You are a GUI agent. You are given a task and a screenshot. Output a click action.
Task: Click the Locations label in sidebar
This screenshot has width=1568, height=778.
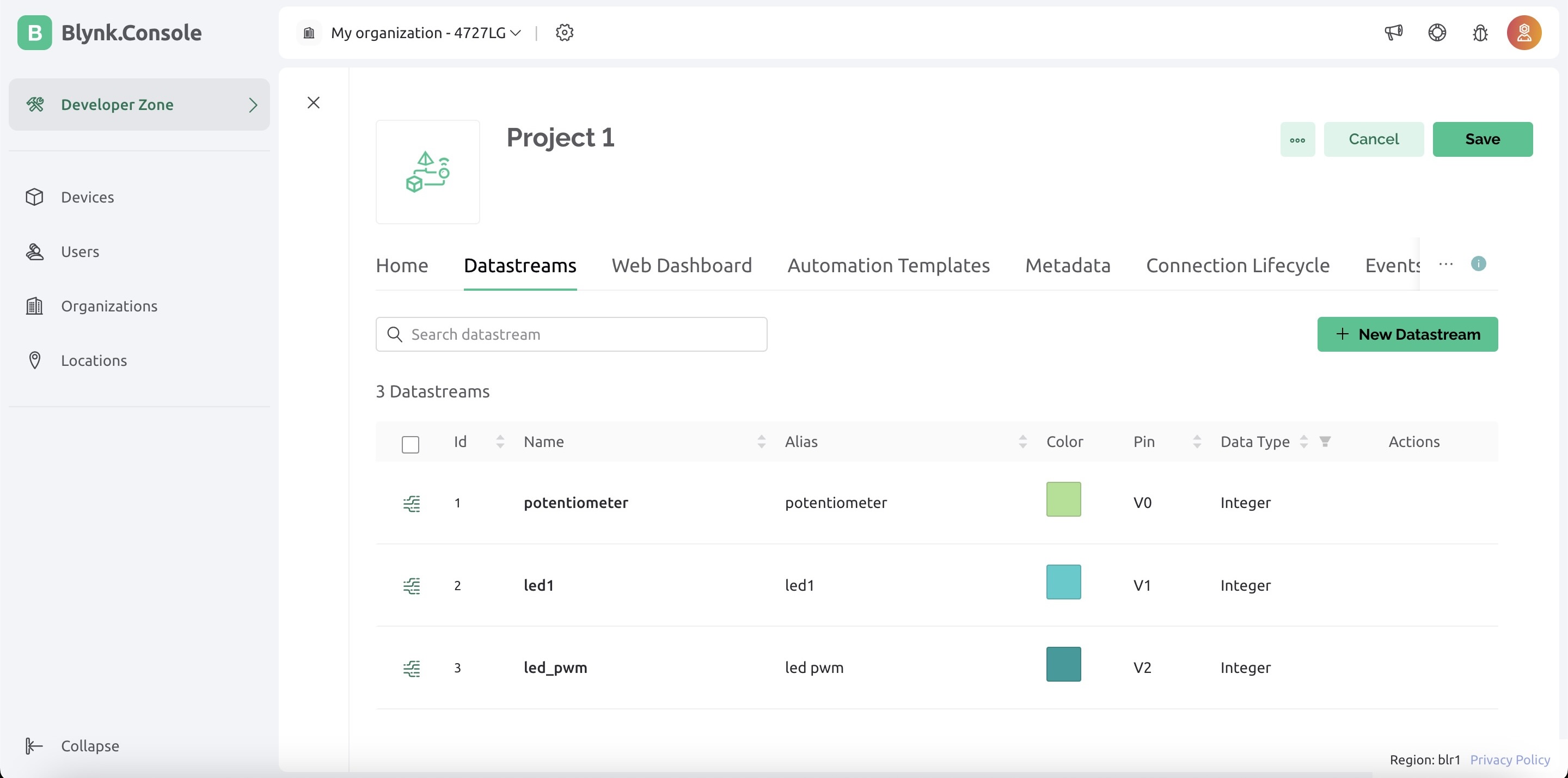[94, 360]
